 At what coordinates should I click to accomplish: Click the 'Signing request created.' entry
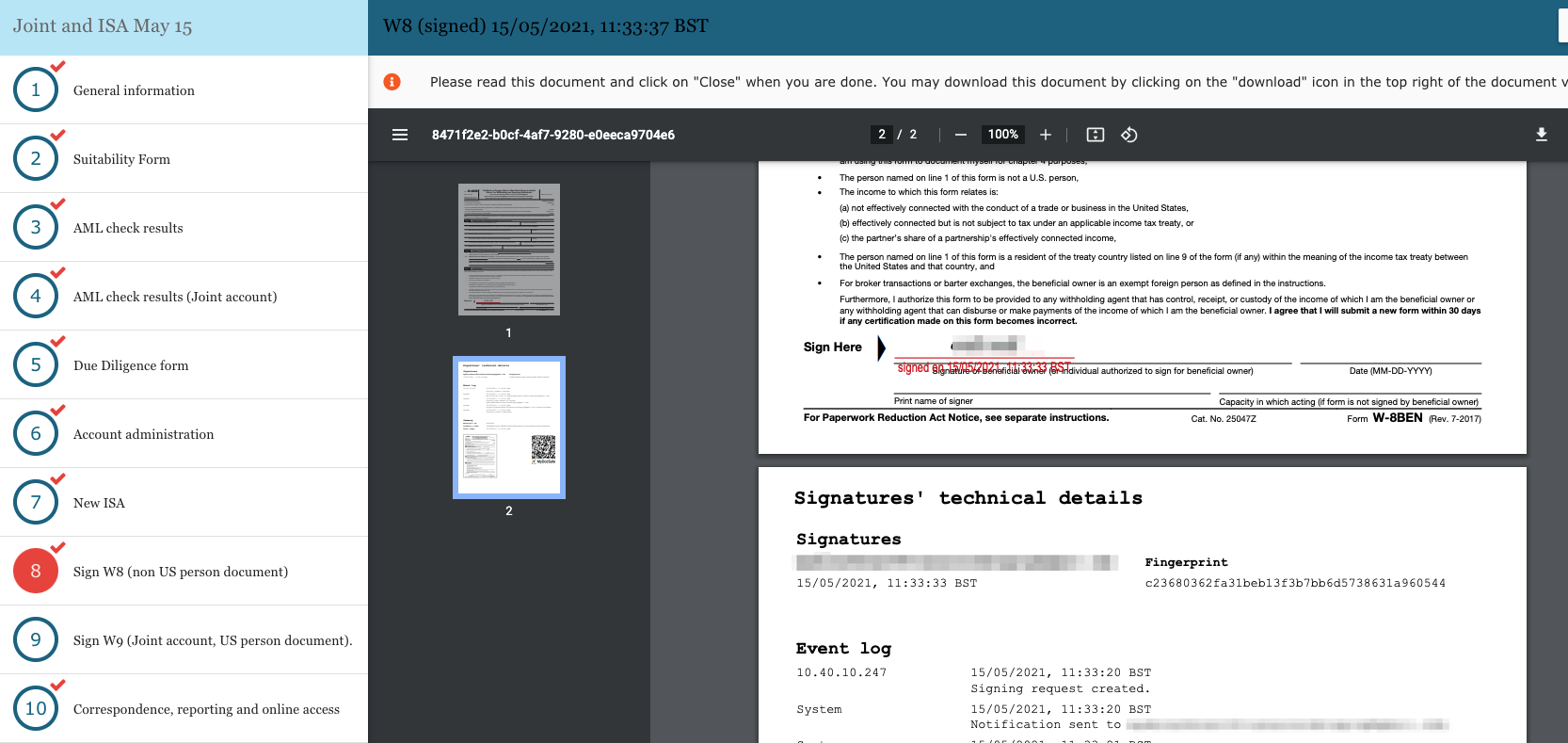point(1061,688)
